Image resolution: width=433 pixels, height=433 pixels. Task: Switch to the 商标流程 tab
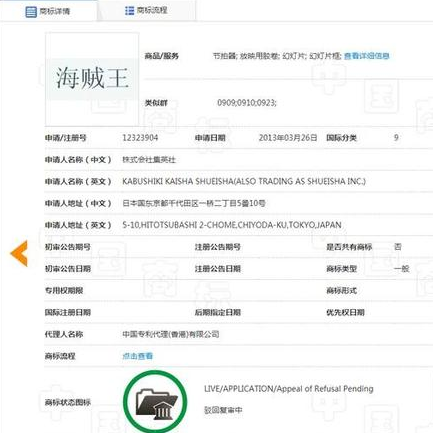[146, 11]
